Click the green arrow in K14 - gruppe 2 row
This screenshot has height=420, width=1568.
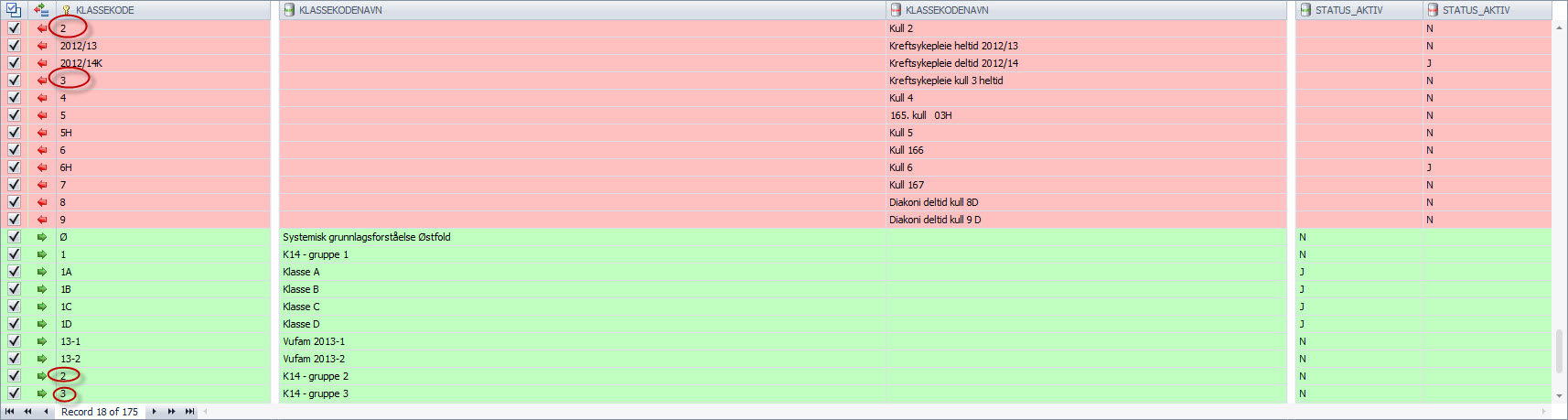click(x=42, y=376)
